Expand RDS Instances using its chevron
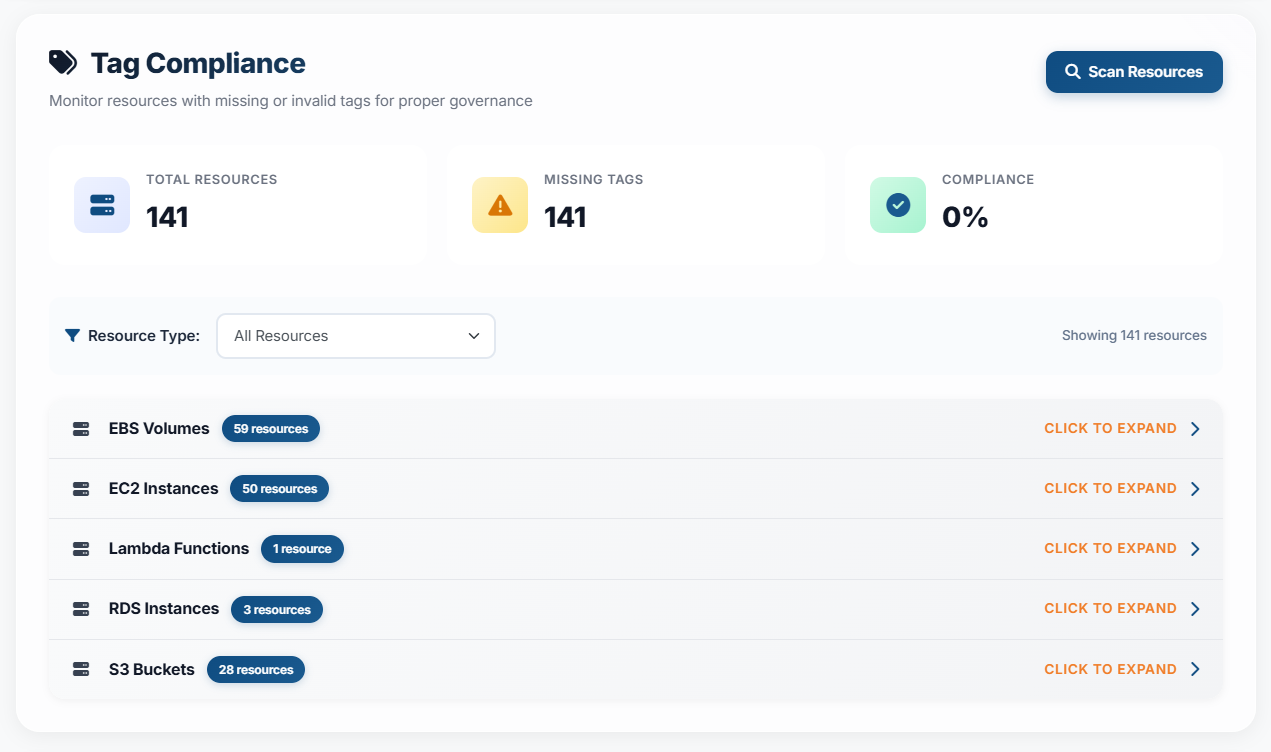Viewport: 1271px width, 752px height. [1195, 609]
